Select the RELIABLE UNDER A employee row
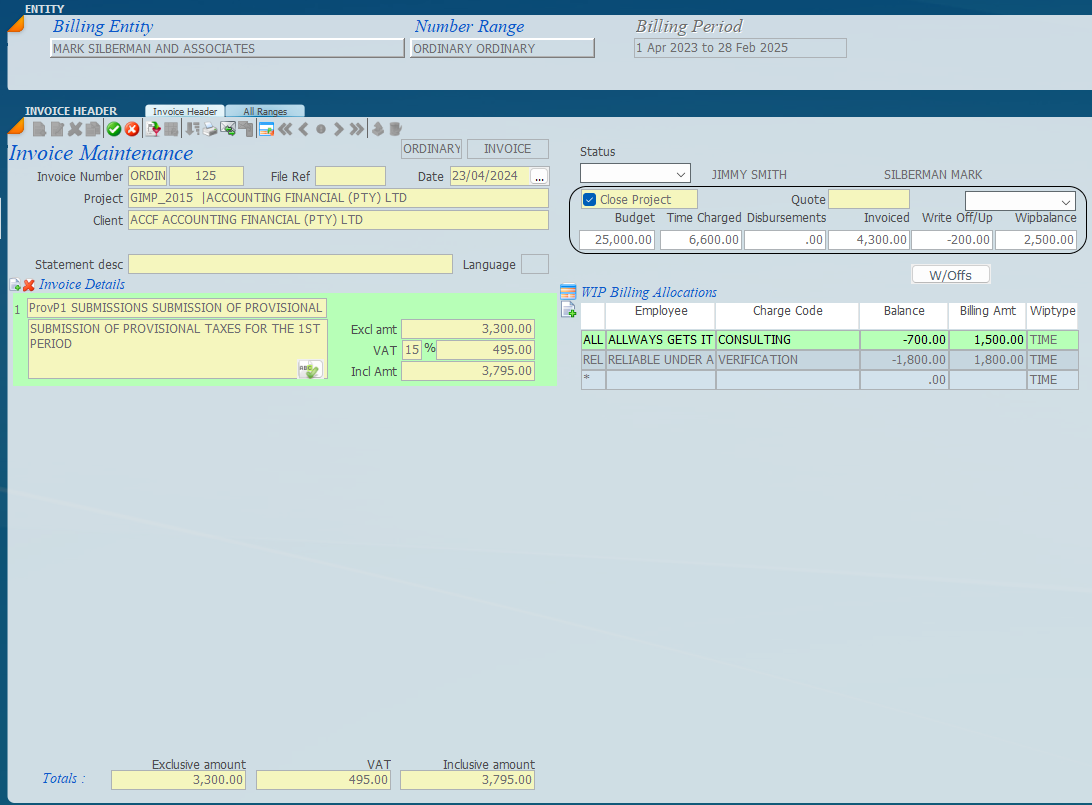 click(x=660, y=360)
